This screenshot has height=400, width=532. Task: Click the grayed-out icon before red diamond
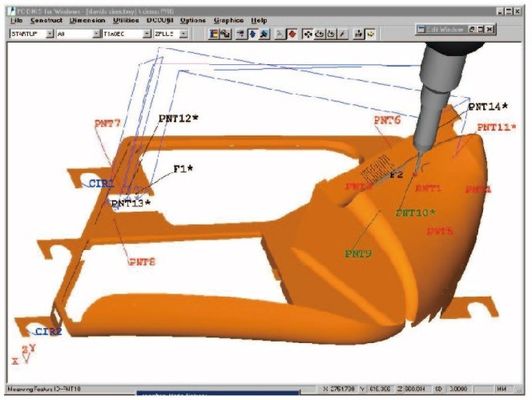point(280,34)
